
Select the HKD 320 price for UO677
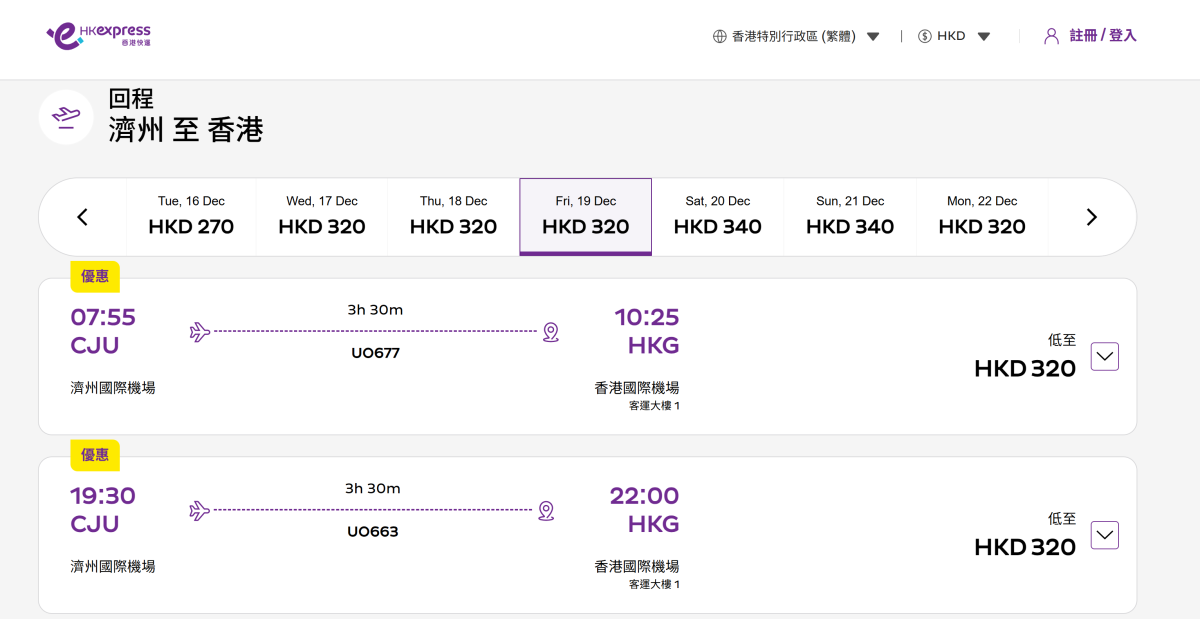point(1024,369)
